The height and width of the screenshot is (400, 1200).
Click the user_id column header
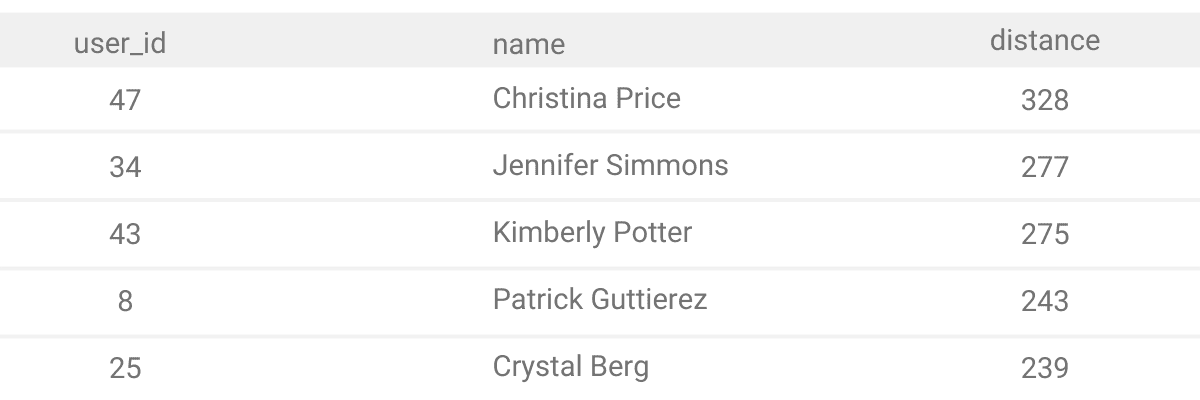[x=120, y=44]
